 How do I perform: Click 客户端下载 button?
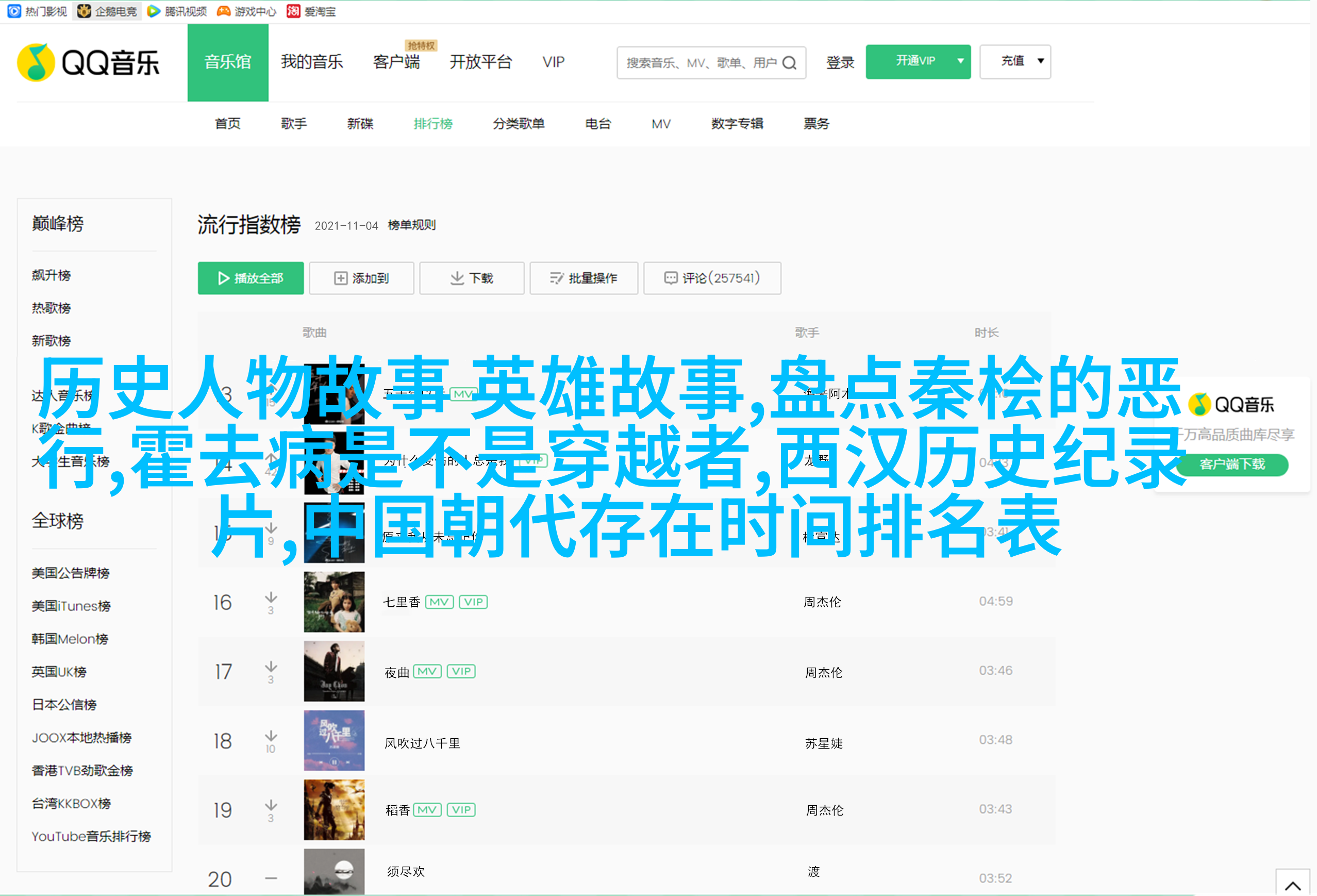pyautogui.click(x=1232, y=464)
